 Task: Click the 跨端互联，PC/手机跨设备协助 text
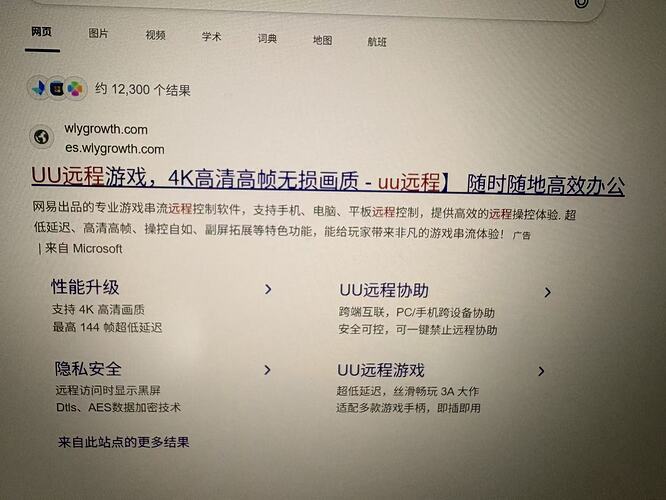tap(417, 313)
